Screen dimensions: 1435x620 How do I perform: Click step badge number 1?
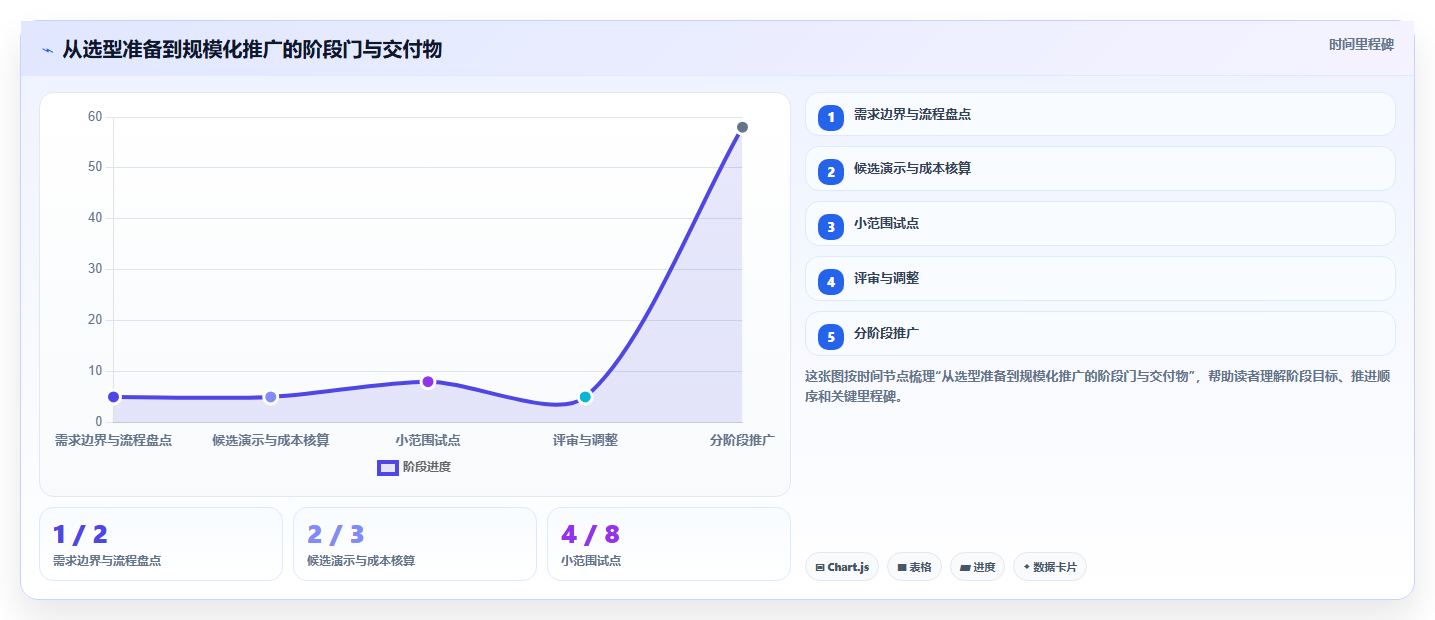(830, 118)
